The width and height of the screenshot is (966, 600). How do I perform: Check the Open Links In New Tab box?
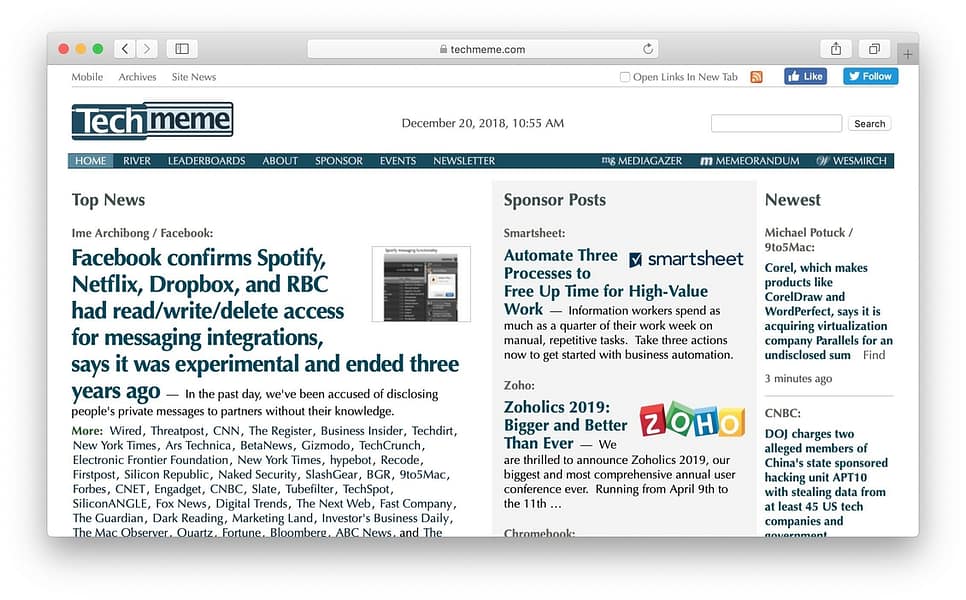[624, 76]
